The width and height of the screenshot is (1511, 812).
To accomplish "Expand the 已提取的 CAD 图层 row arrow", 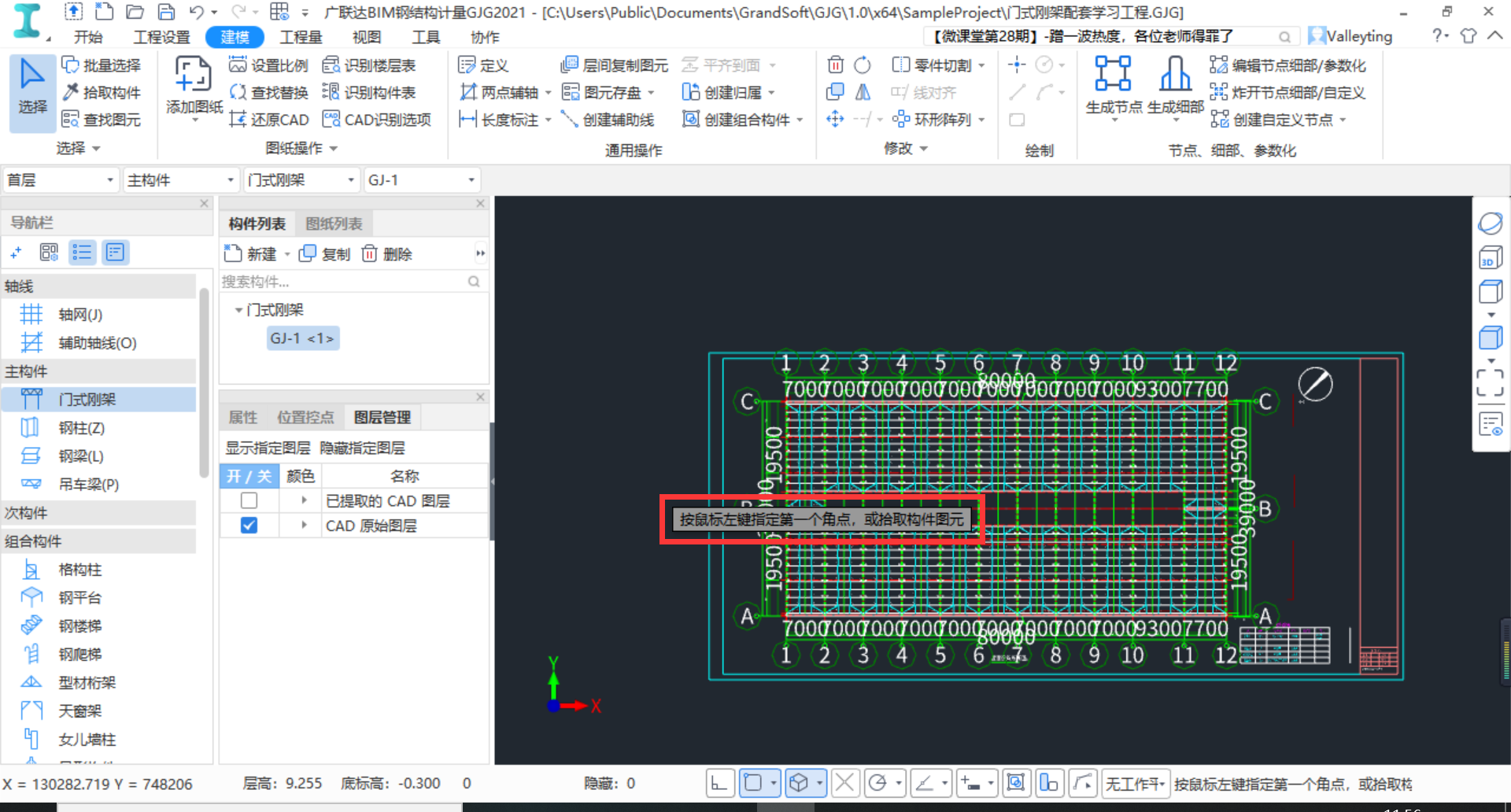I will click(304, 500).
